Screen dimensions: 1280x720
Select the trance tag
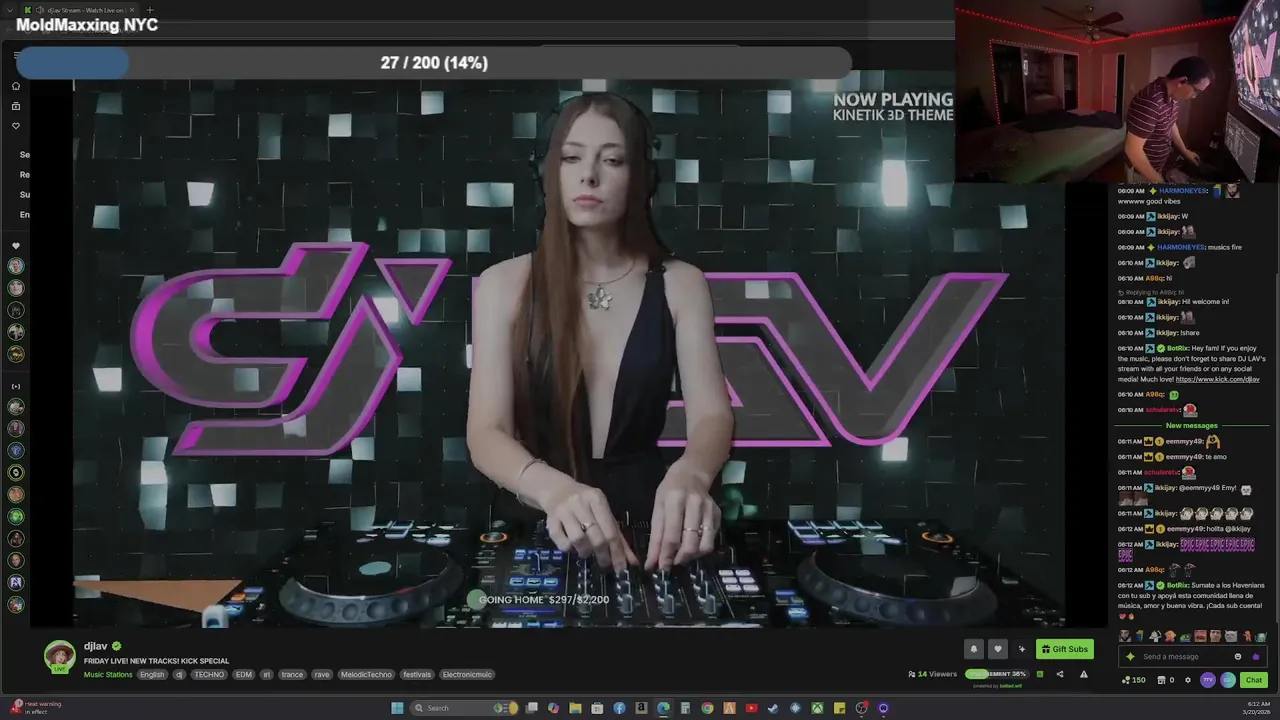tap(292, 675)
